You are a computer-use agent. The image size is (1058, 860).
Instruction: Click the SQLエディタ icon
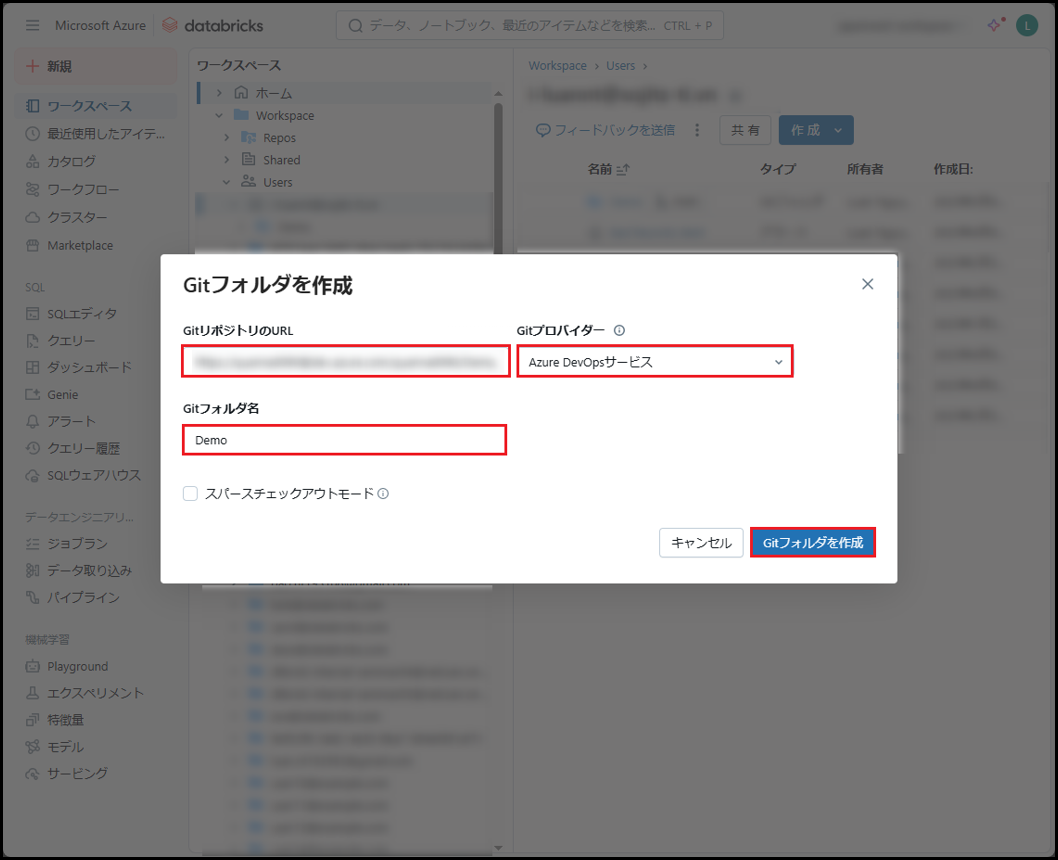click(x=32, y=314)
